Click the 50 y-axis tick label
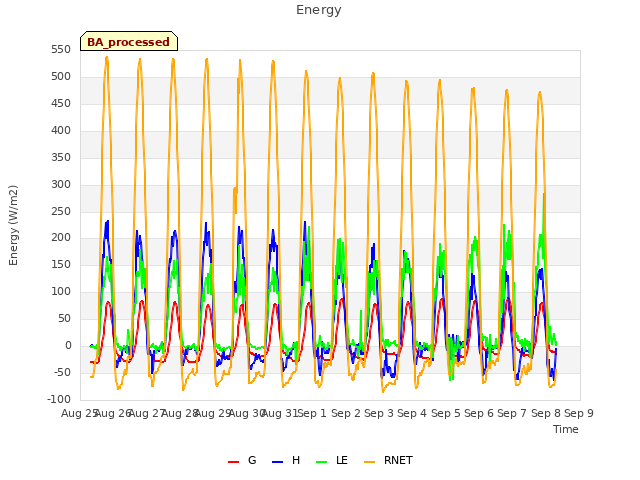 point(64,318)
